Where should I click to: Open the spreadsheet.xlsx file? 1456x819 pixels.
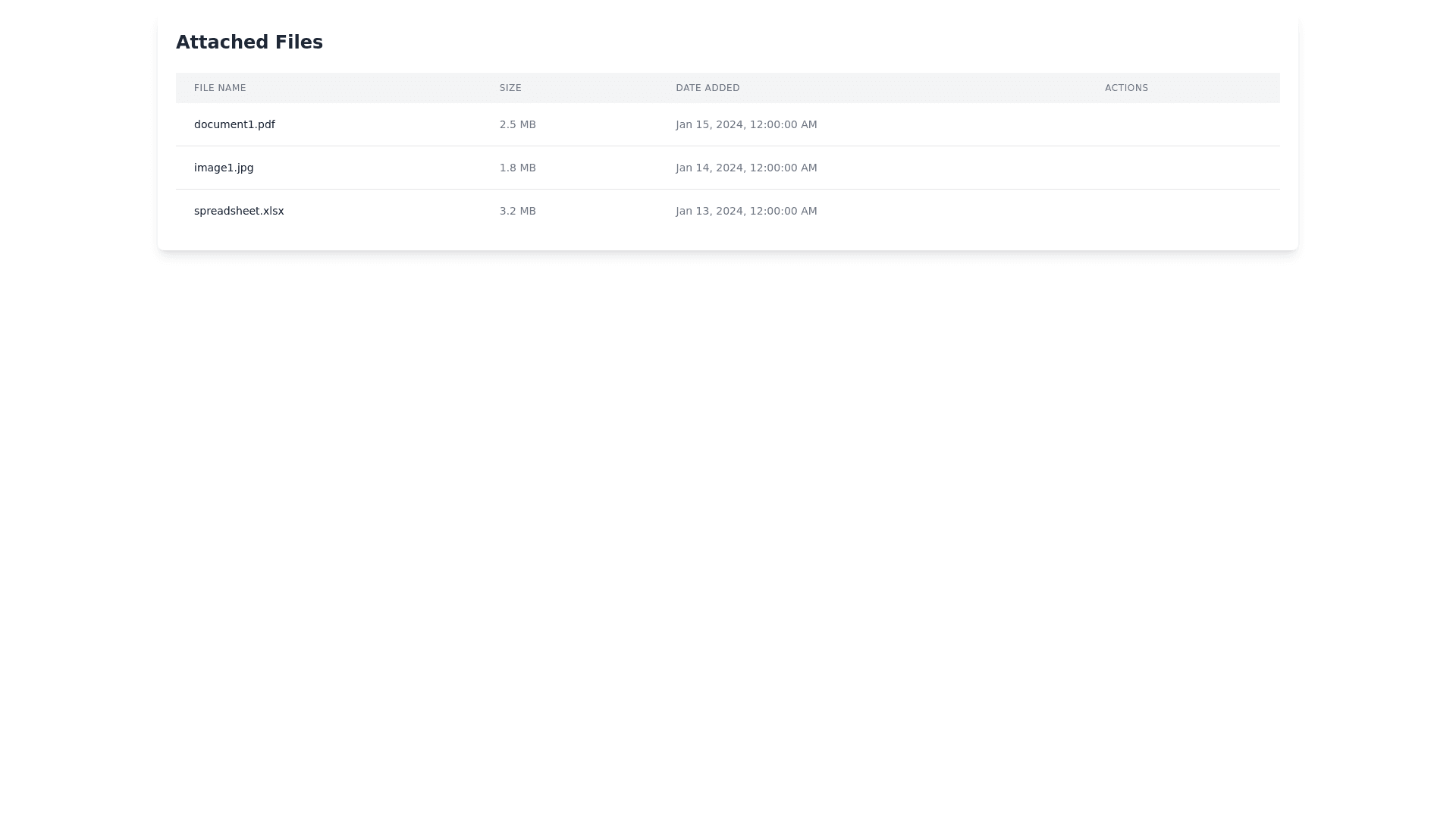pyautogui.click(x=239, y=211)
